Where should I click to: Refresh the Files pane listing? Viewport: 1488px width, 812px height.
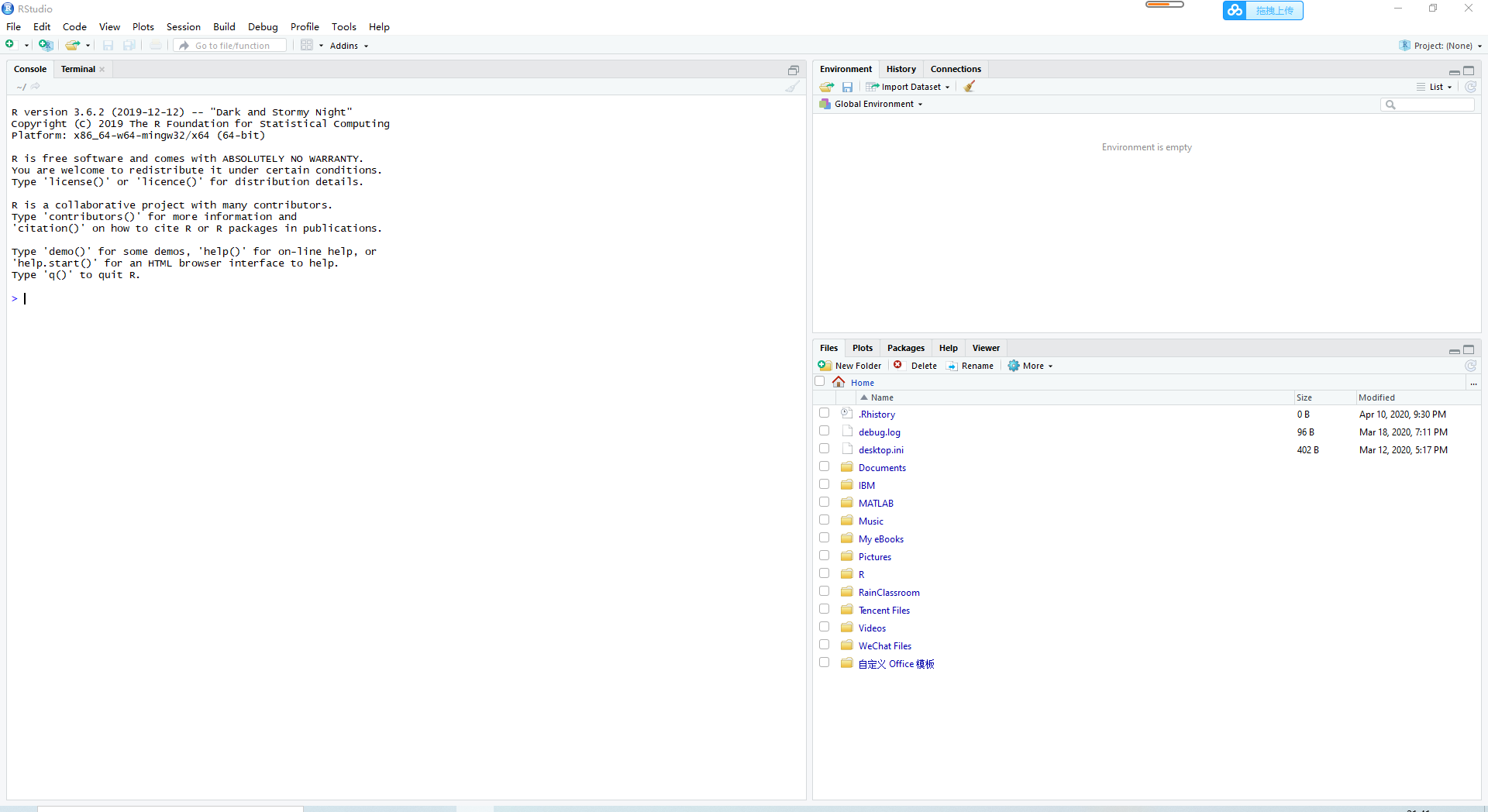tap(1470, 366)
